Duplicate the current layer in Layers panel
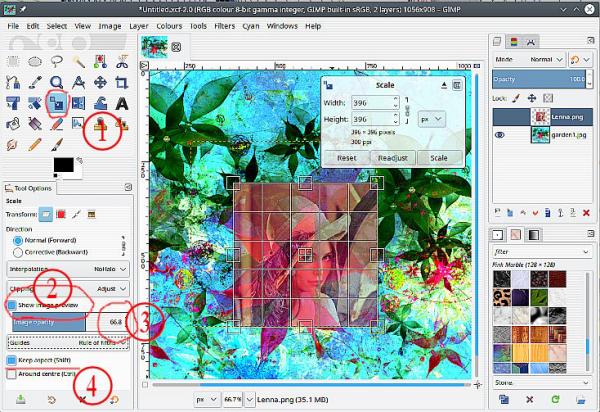The image size is (600, 412). tap(548, 213)
